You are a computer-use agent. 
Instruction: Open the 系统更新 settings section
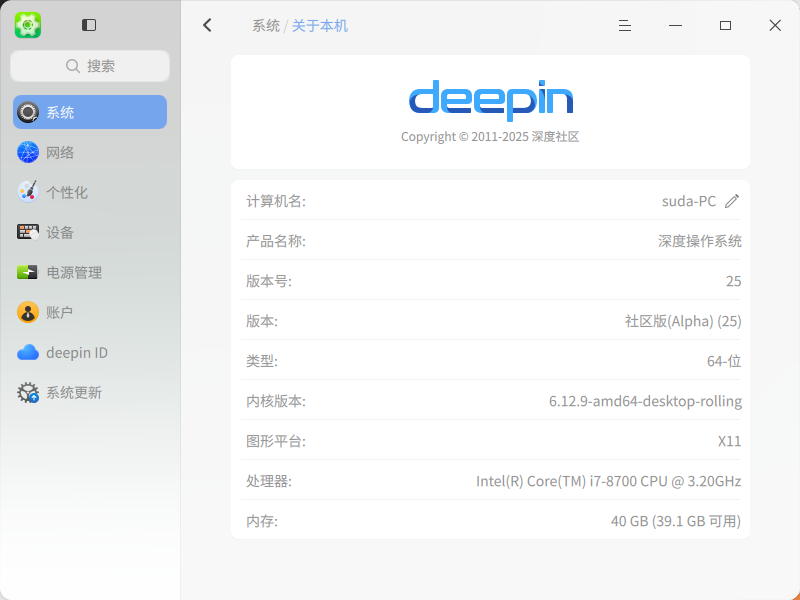tap(90, 392)
